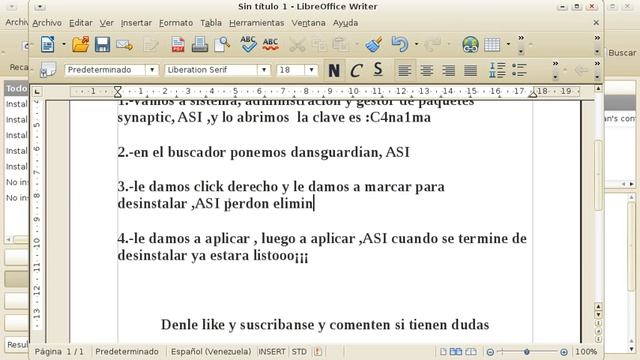Click the document modified indicator icon
The image size is (640, 360).
coord(318,351)
